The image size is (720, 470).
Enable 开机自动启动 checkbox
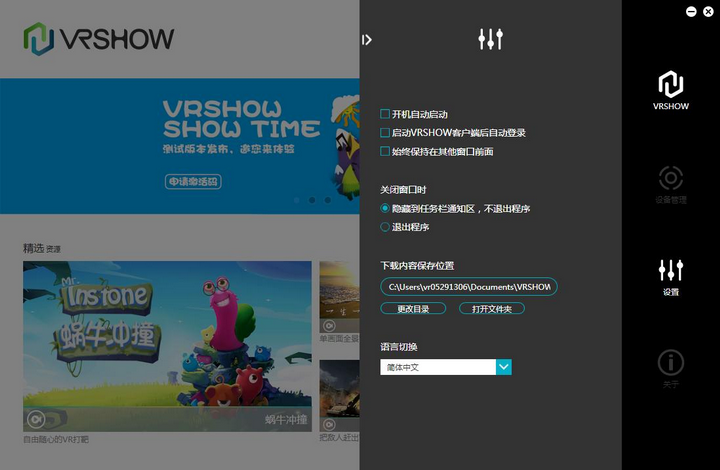coord(385,114)
